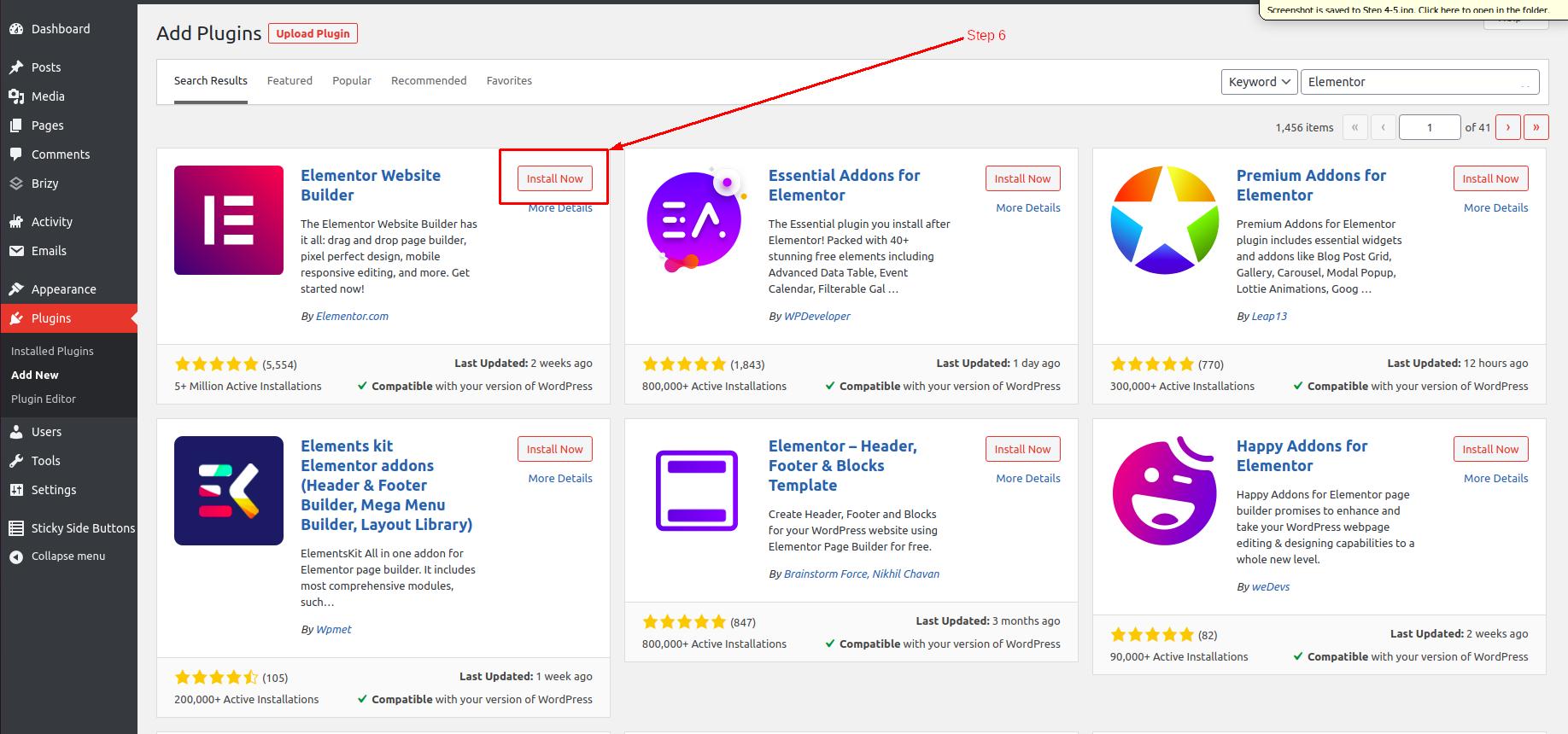Screen dimensions: 1568x734
Task: Install Essential Addons for Elementor
Action: click(x=1022, y=178)
